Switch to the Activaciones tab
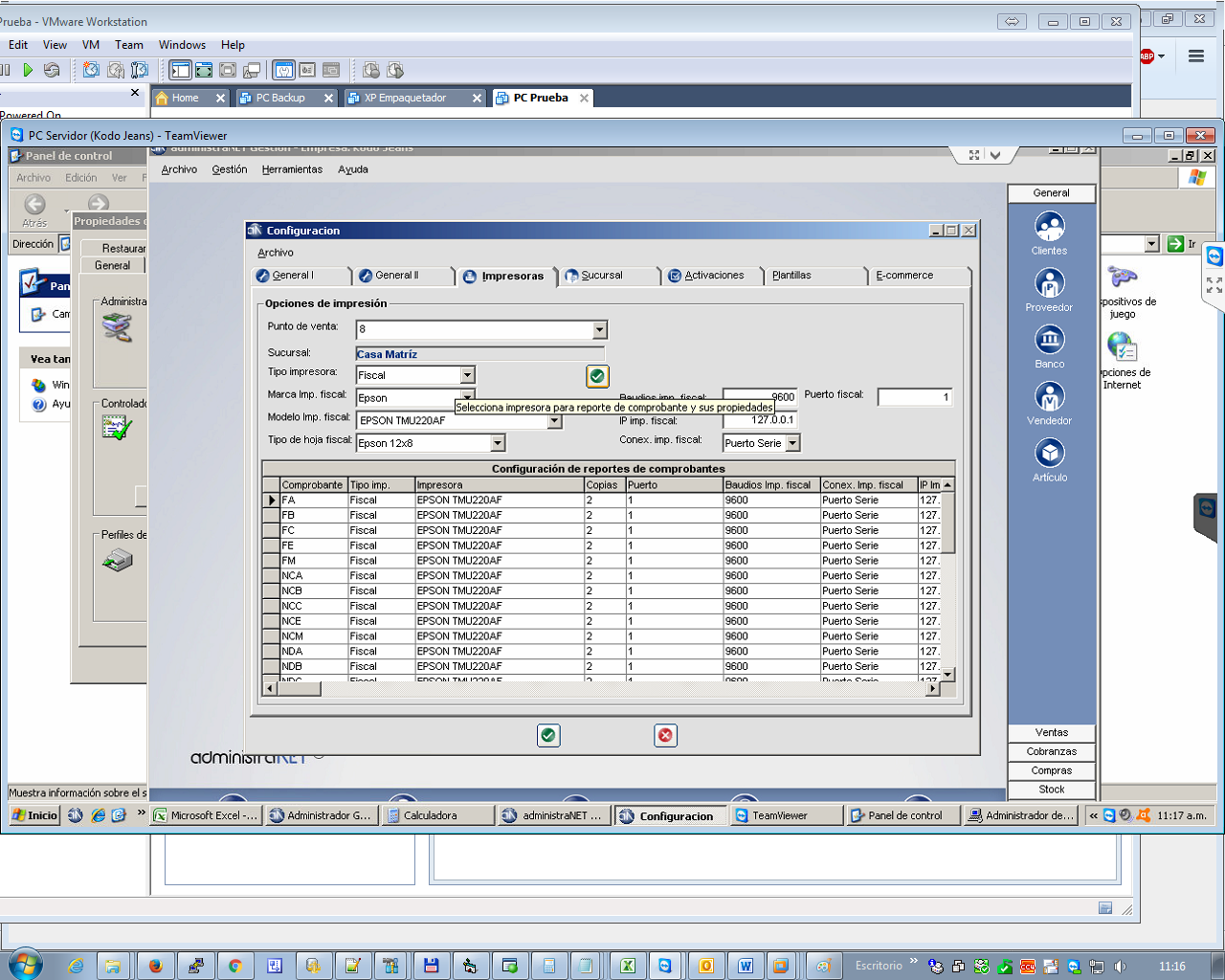Image resolution: width=1225 pixels, height=980 pixels. (714, 276)
